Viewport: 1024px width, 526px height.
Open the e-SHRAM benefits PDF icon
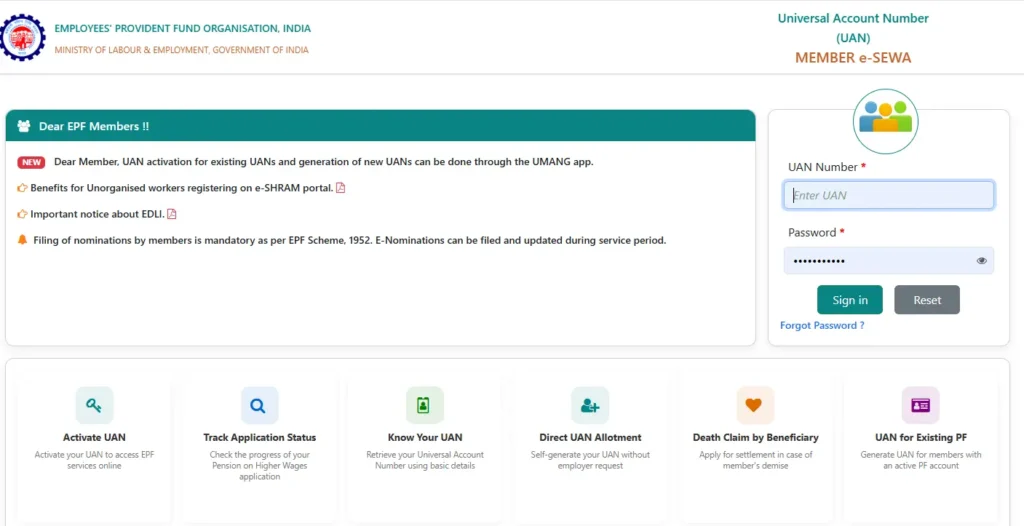point(340,188)
